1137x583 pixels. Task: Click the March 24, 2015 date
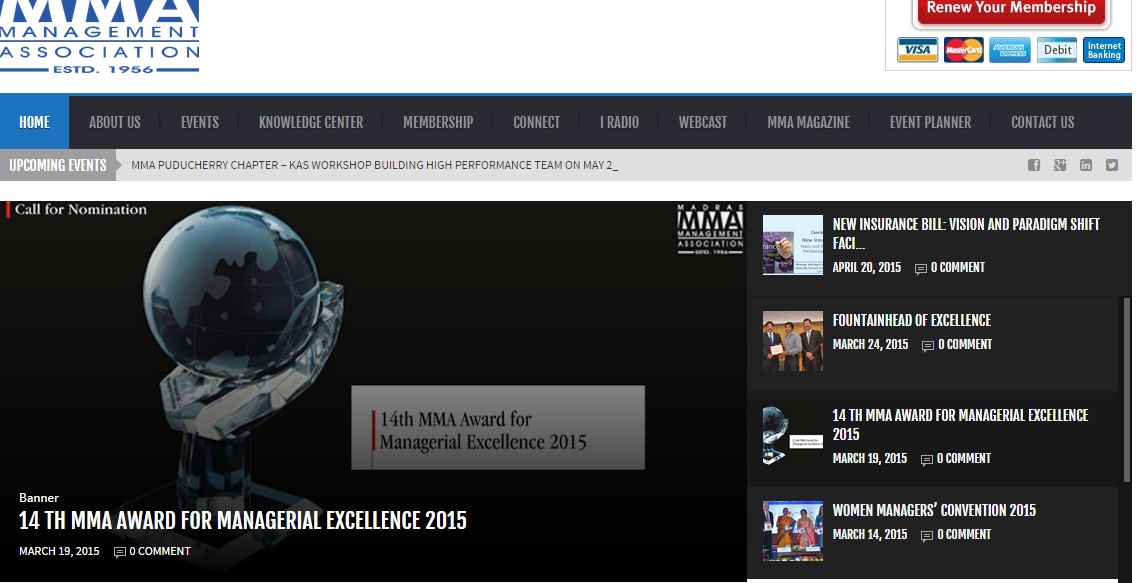tap(870, 344)
